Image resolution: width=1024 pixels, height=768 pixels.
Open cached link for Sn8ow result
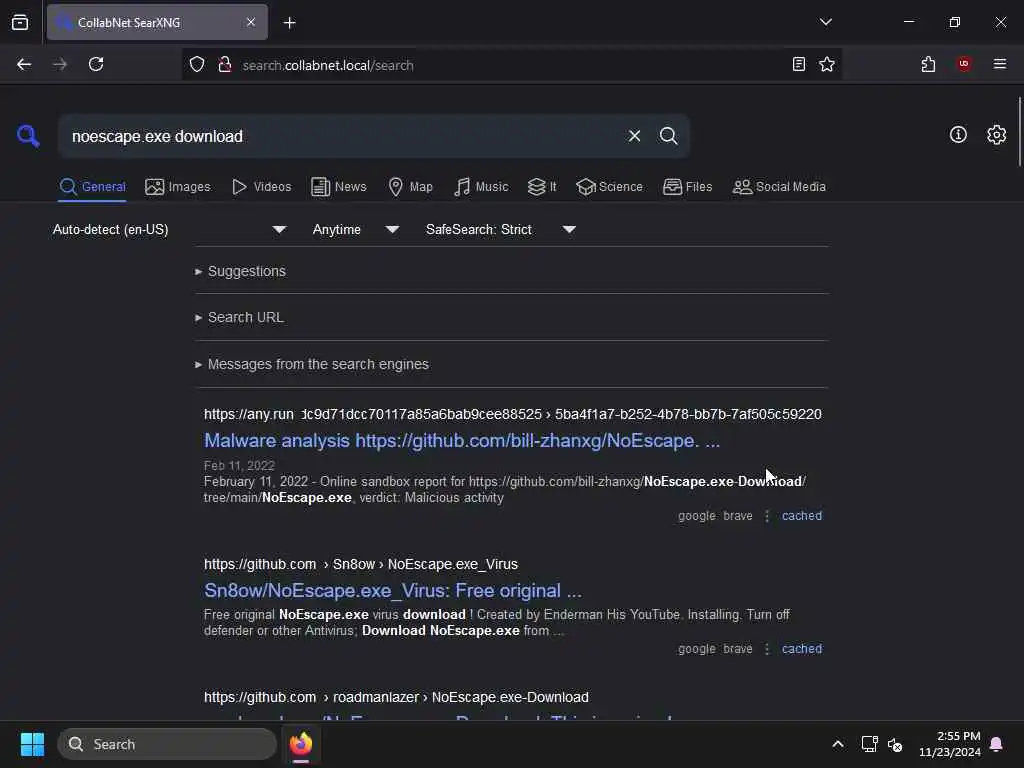[x=801, y=649]
